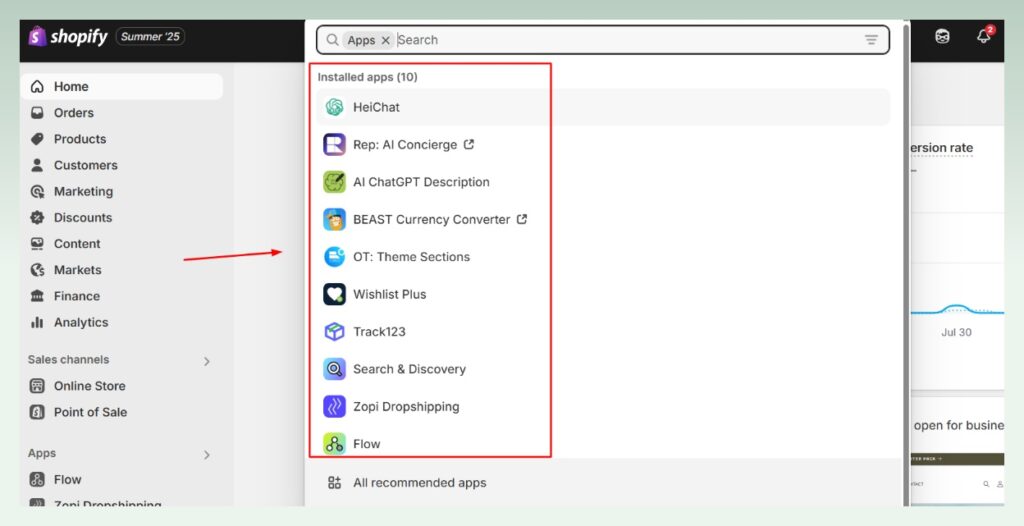The height and width of the screenshot is (526, 1024).
Task: Click Zopi Dropshipping icon in results list
Action: (x=334, y=406)
